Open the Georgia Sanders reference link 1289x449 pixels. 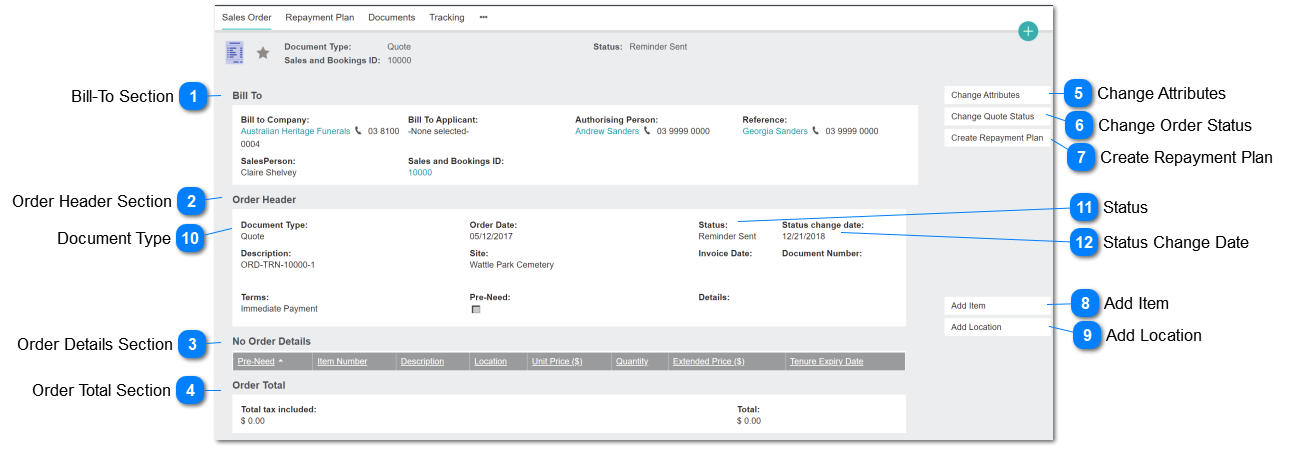(775, 131)
